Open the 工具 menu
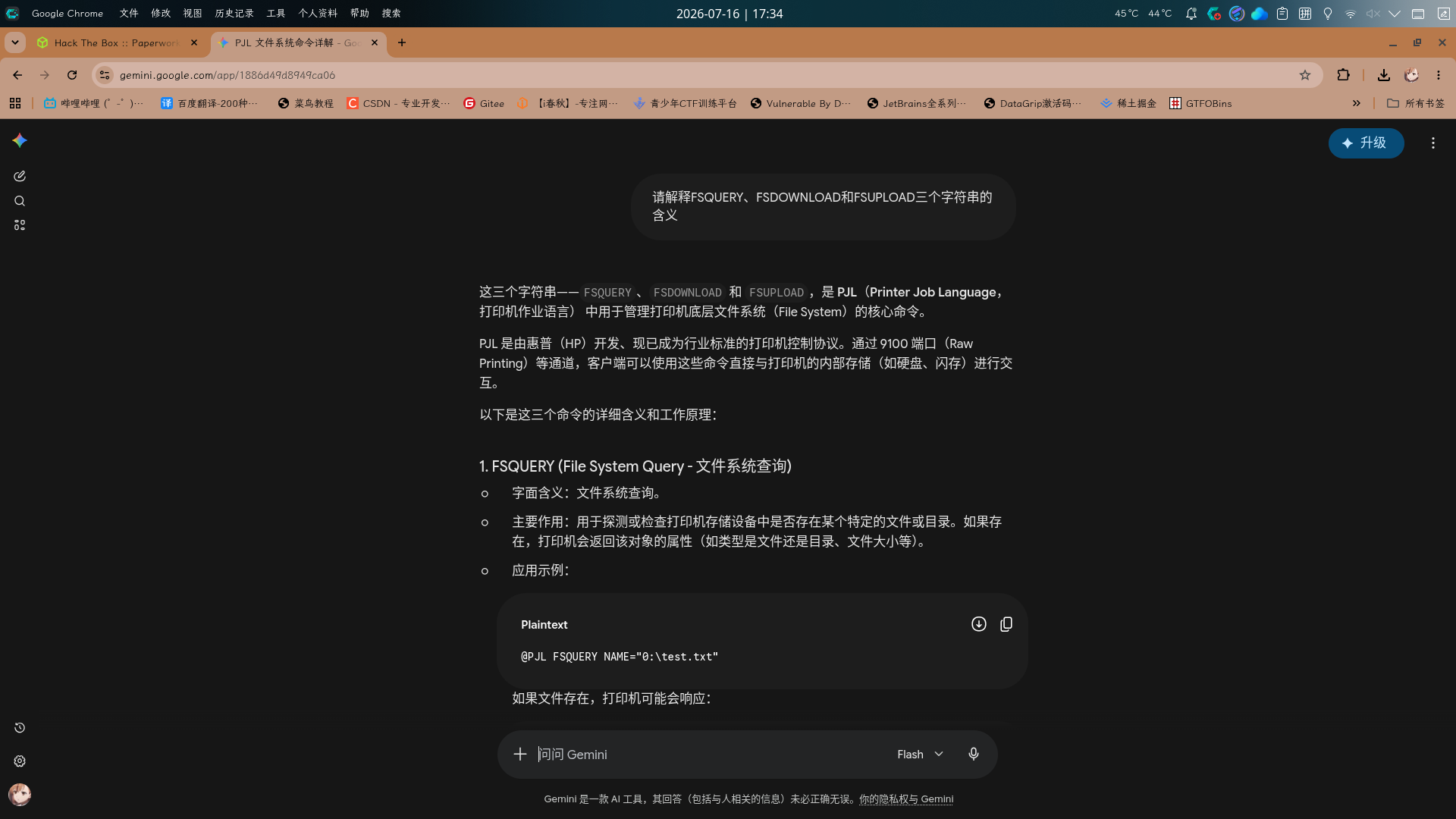 coord(276,14)
